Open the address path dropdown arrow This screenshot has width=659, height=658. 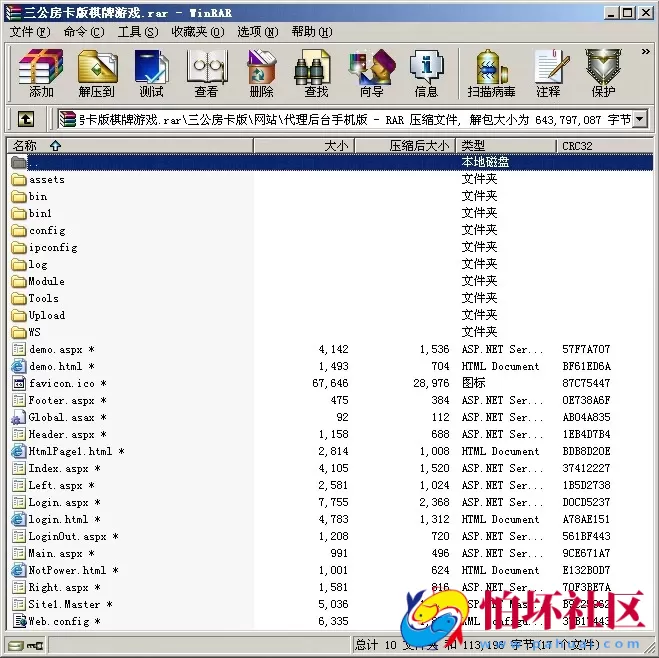(x=640, y=120)
